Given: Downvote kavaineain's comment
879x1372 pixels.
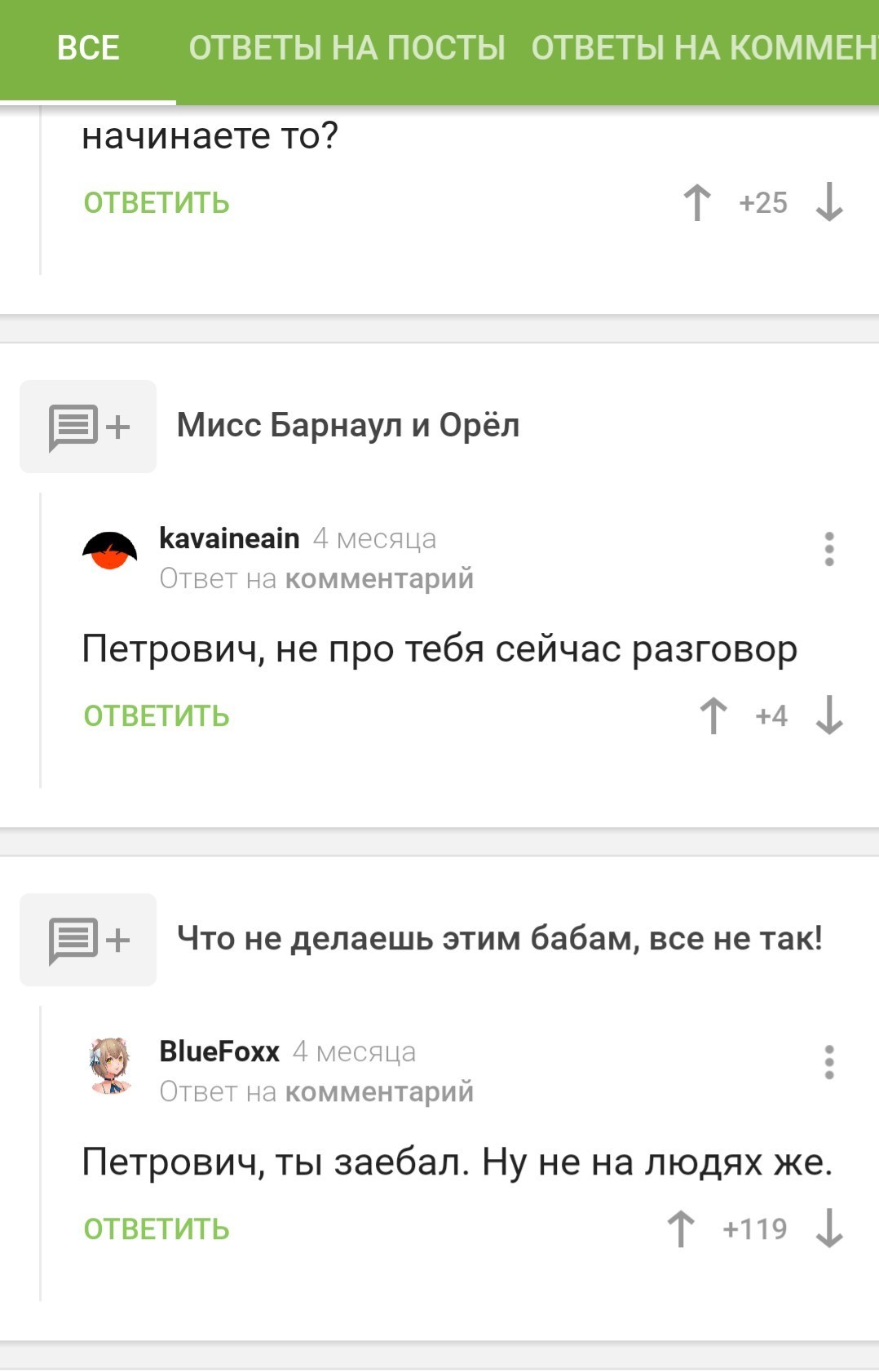Looking at the screenshot, I should 829,715.
